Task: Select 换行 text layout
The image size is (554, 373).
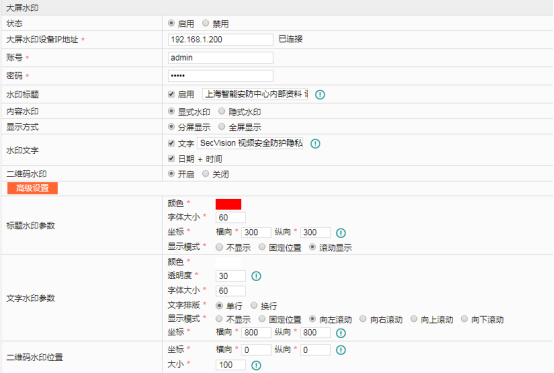Action: coord(254,305)
